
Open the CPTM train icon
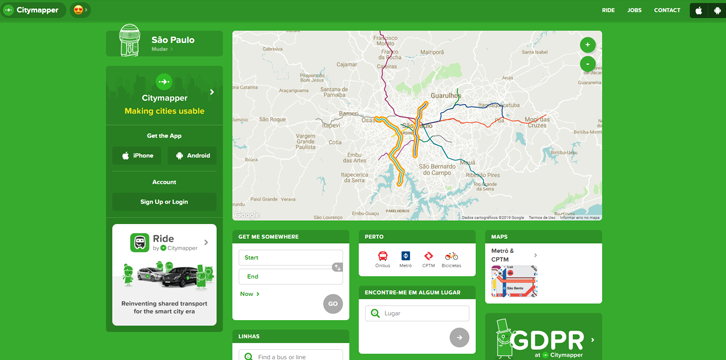click(x=429, y=256)
